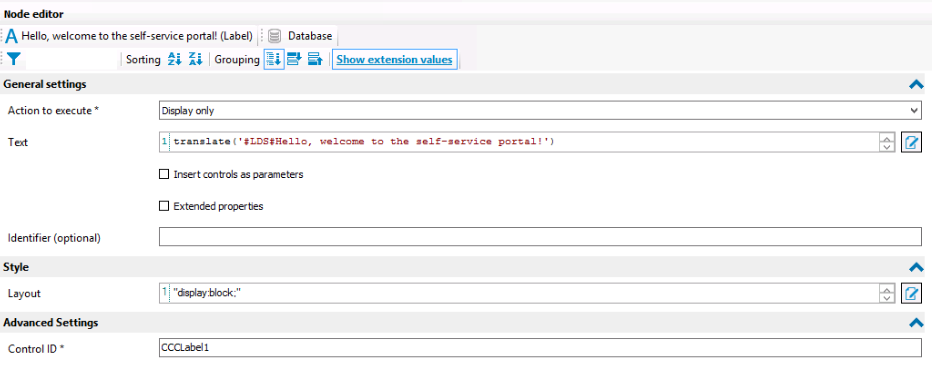Click the filter funnel icon

(x=14, y=59)
